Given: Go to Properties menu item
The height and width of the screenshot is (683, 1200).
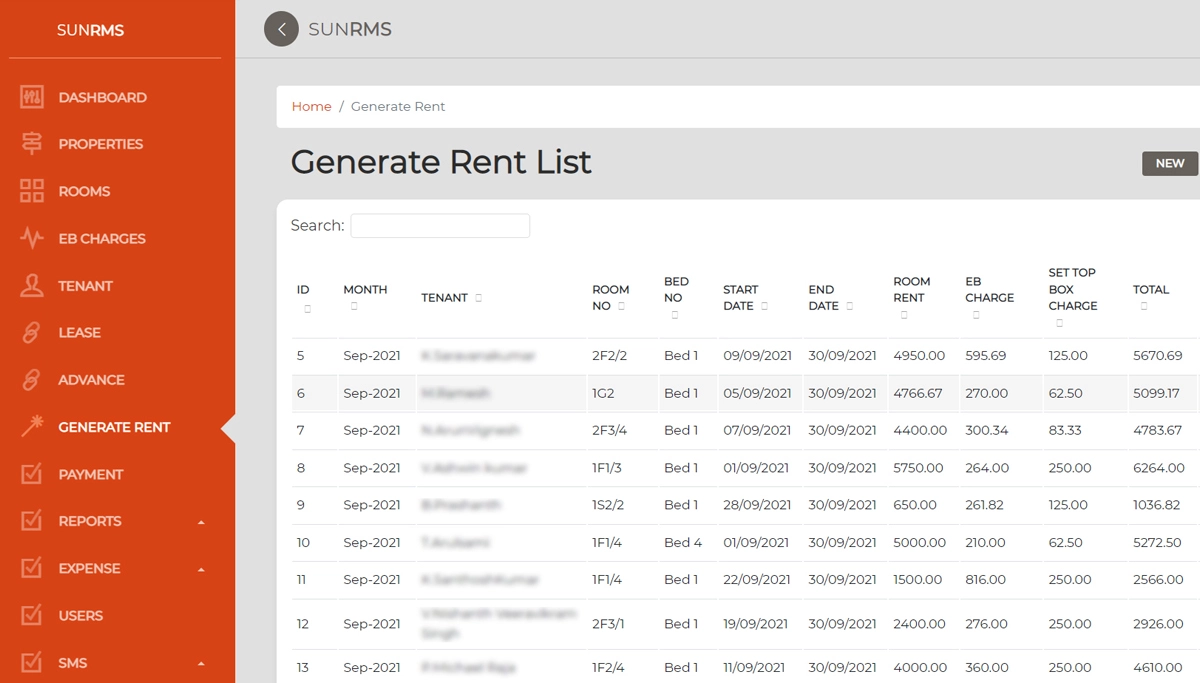Looking at the screenshot, I should coord(101,144).
